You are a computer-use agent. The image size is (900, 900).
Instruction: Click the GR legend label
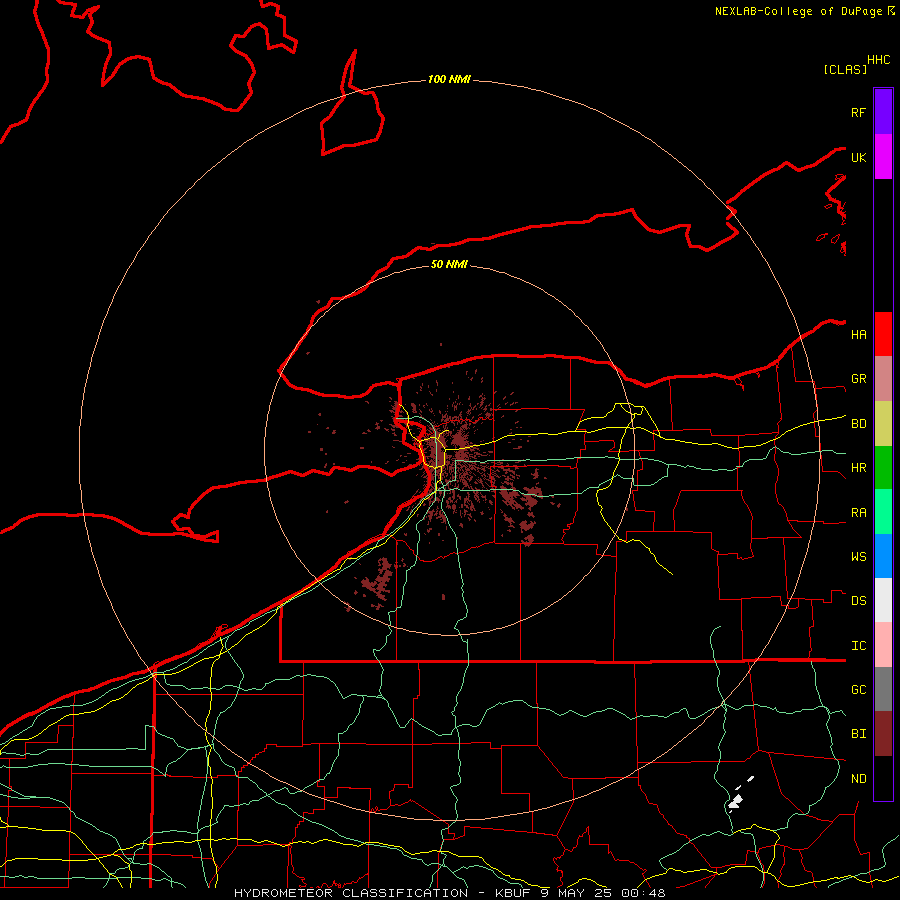point(858,379)
